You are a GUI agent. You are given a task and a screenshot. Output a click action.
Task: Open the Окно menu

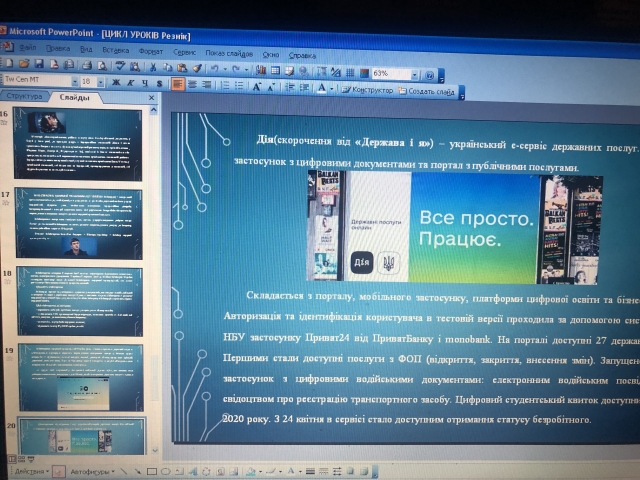coord(271,55)
